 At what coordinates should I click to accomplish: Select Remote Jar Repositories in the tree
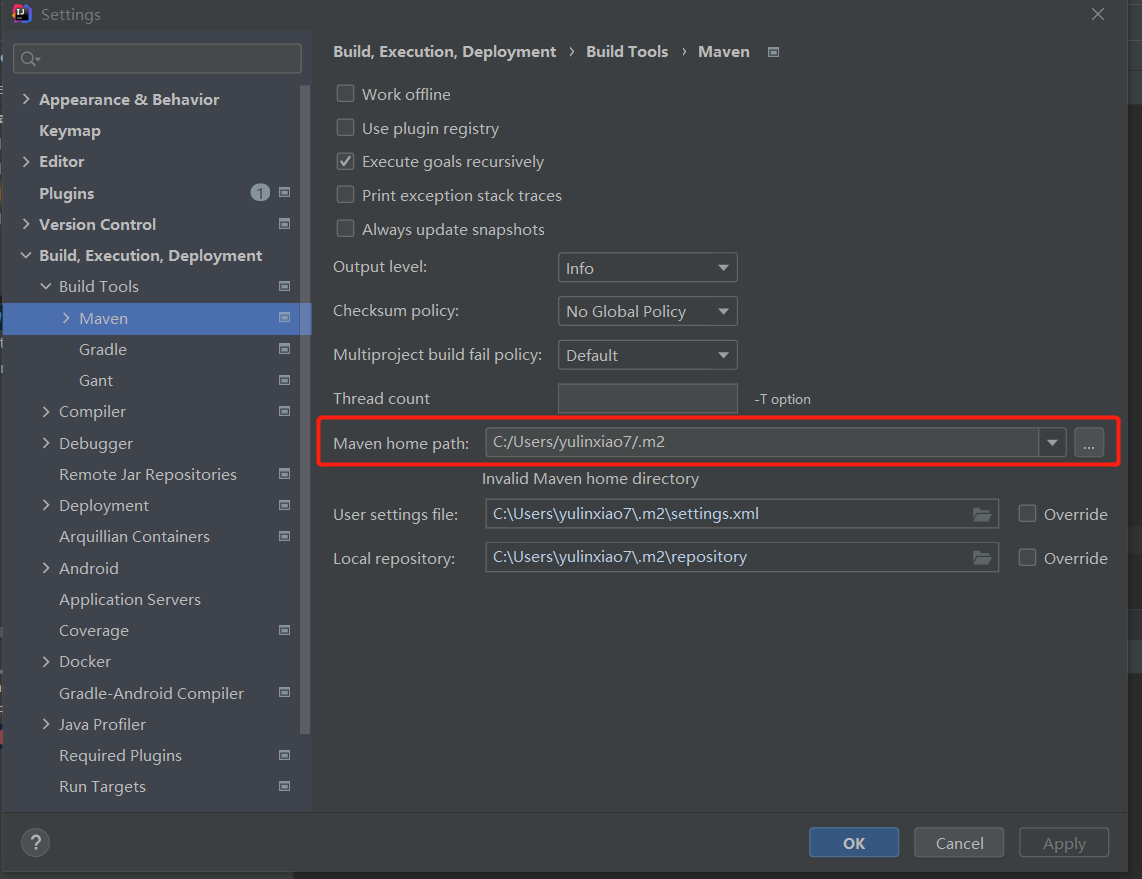coord(148,475)
